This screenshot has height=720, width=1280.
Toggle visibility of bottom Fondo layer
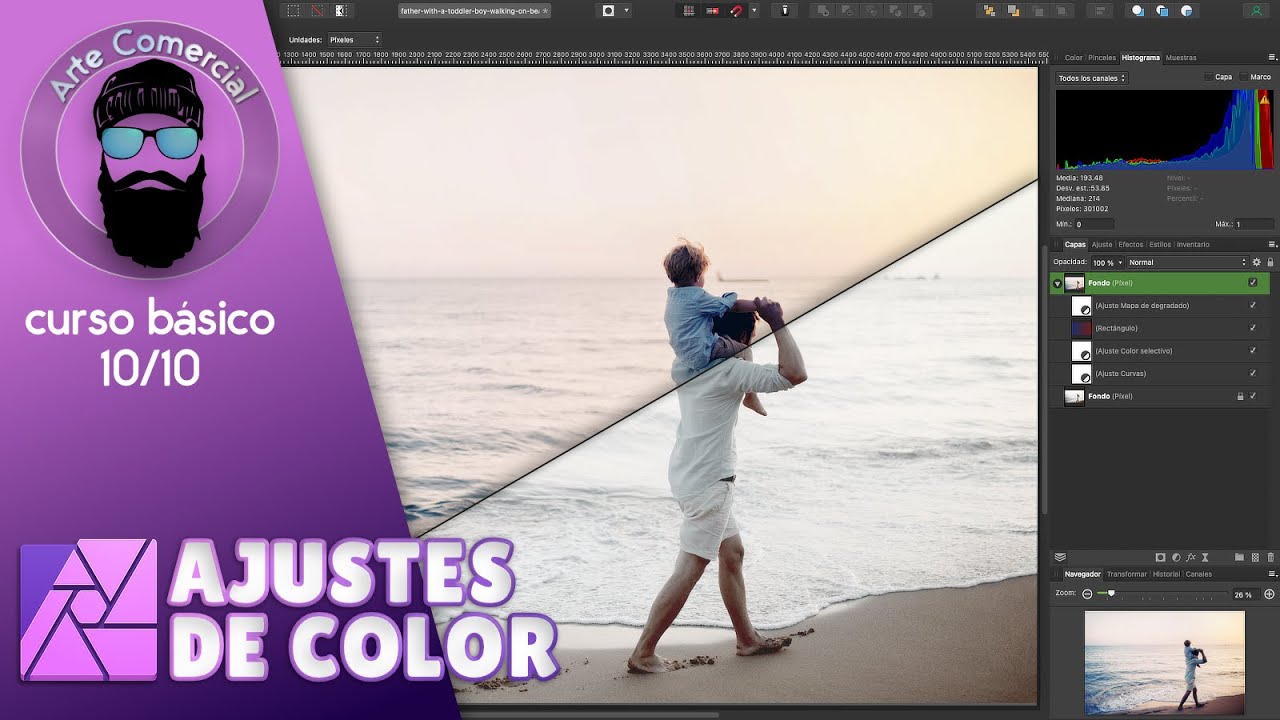coord(1252,396)
